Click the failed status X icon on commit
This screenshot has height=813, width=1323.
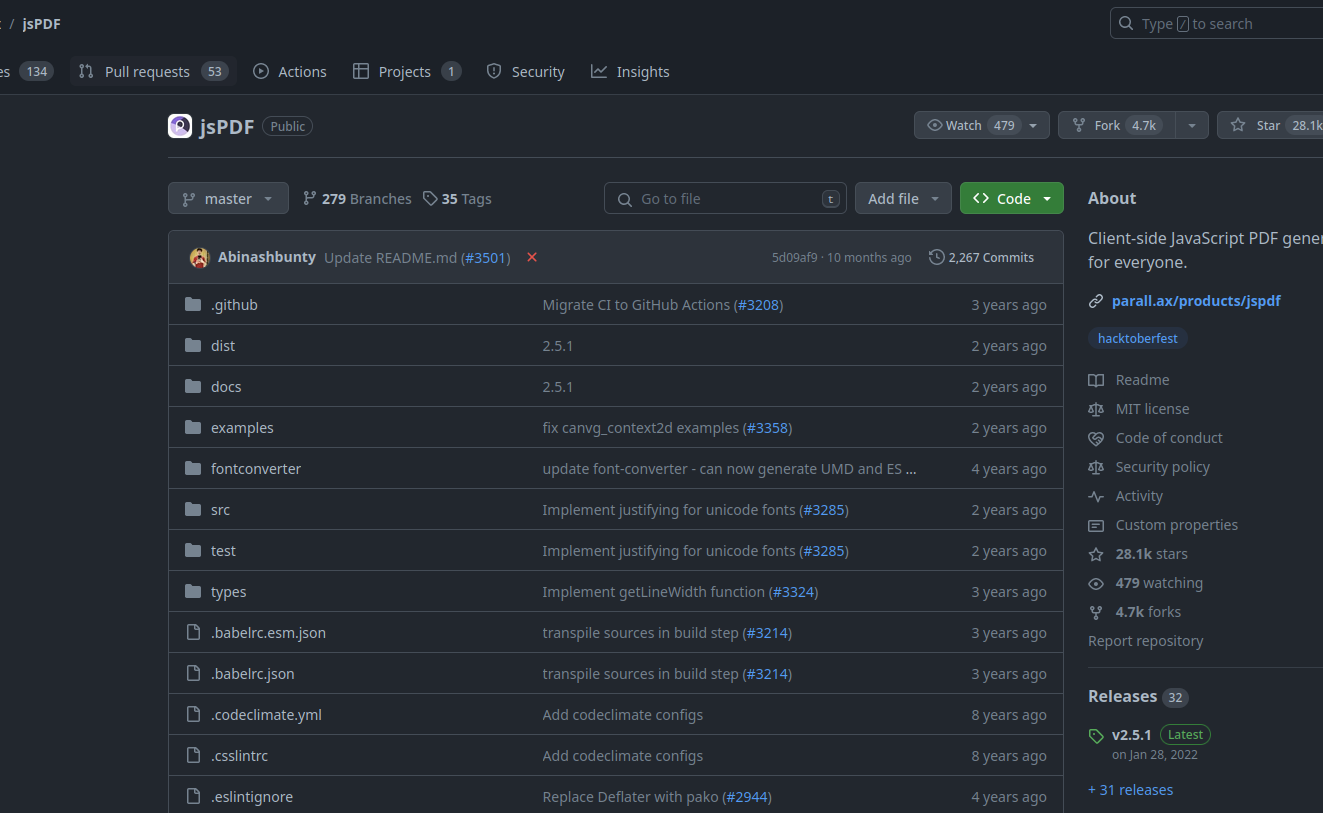pyautogui.click(x=532, y=257)
